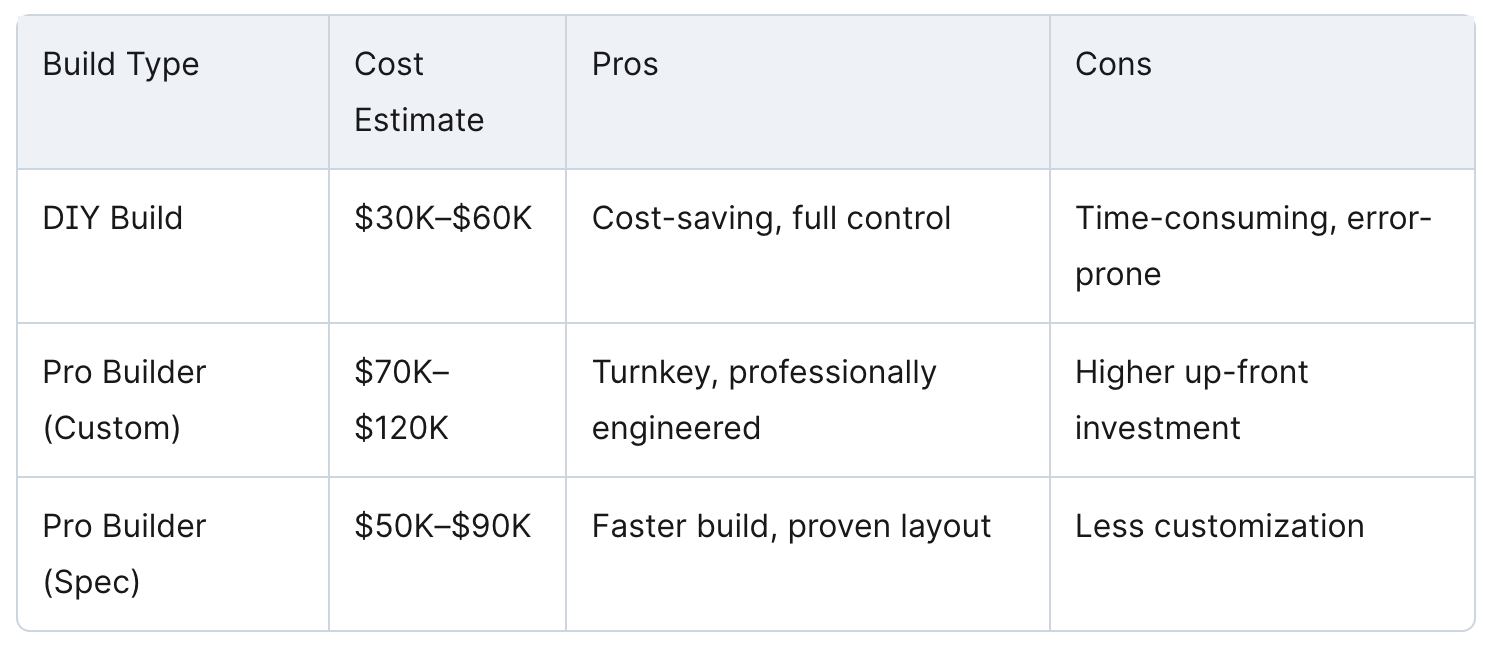This screenshot has width=1492, height=648.
Task: Click the $30K–$60K cost cell
Action: (x=443, y=218)
